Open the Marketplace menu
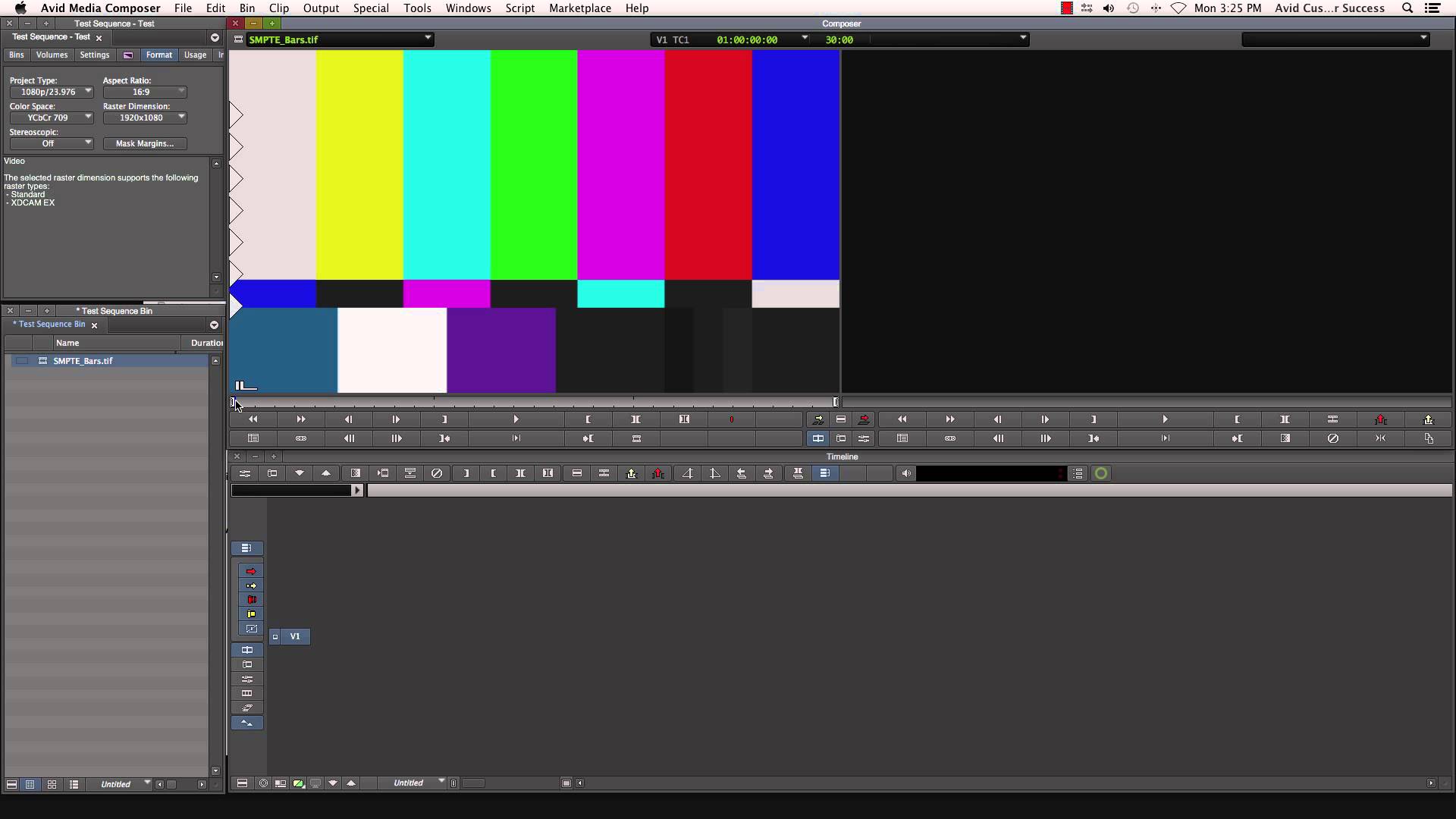The image size is (1456, 819). pos(580,8)
